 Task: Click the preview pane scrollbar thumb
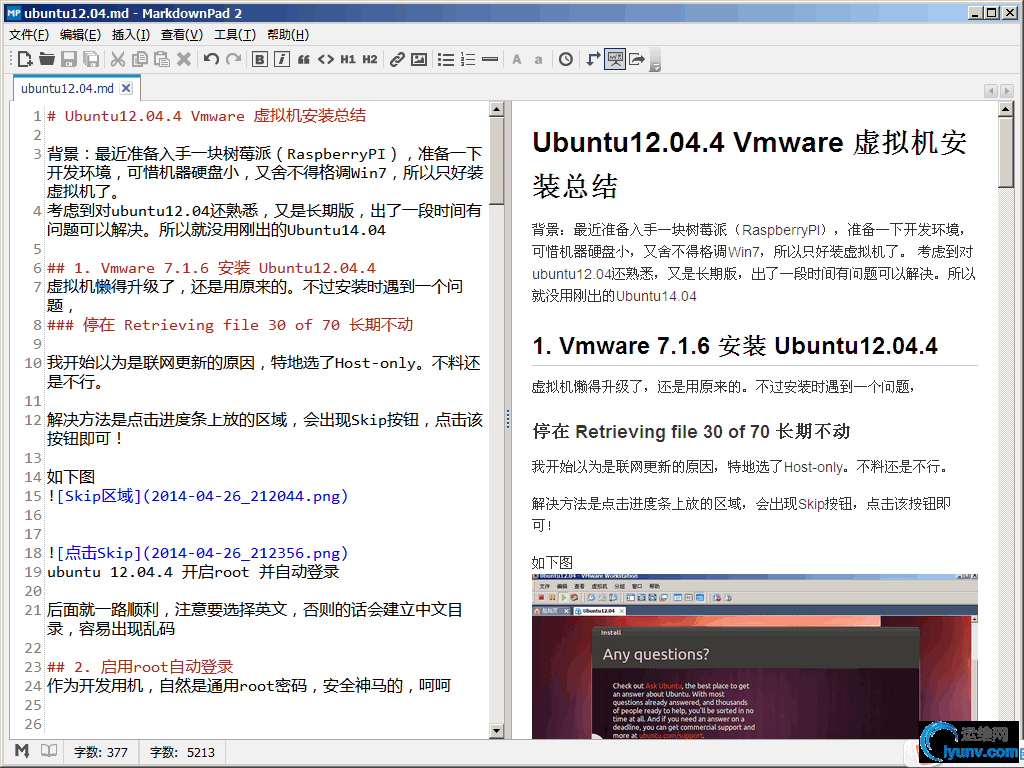tap(1006, 153)
